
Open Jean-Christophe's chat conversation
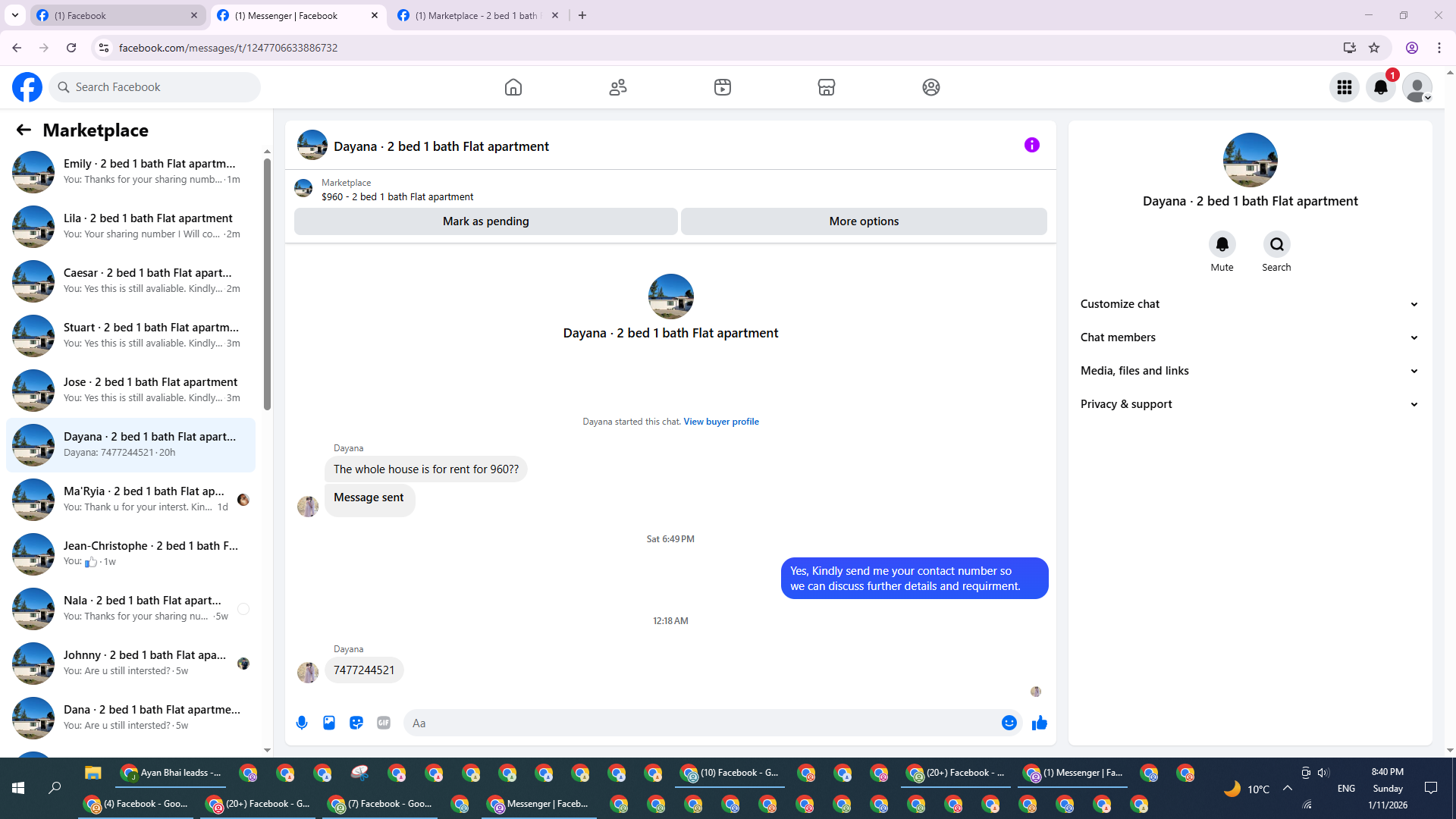[130, 554]
